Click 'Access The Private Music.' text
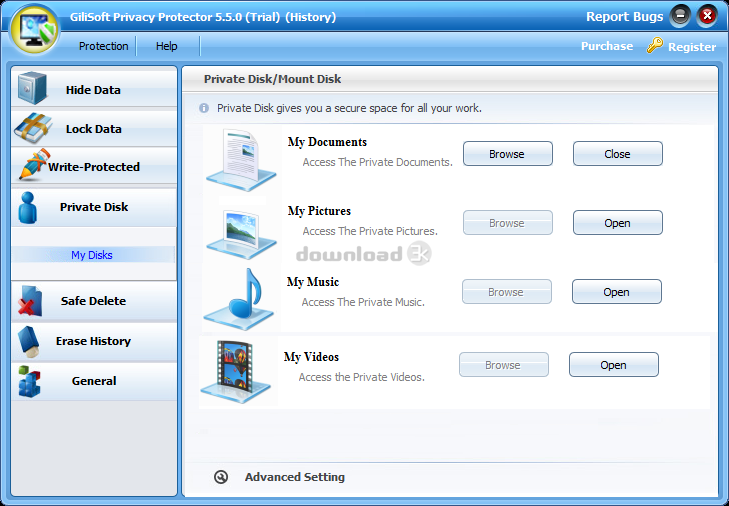Screen dimensions: 729x506 (x=363, y=302)
